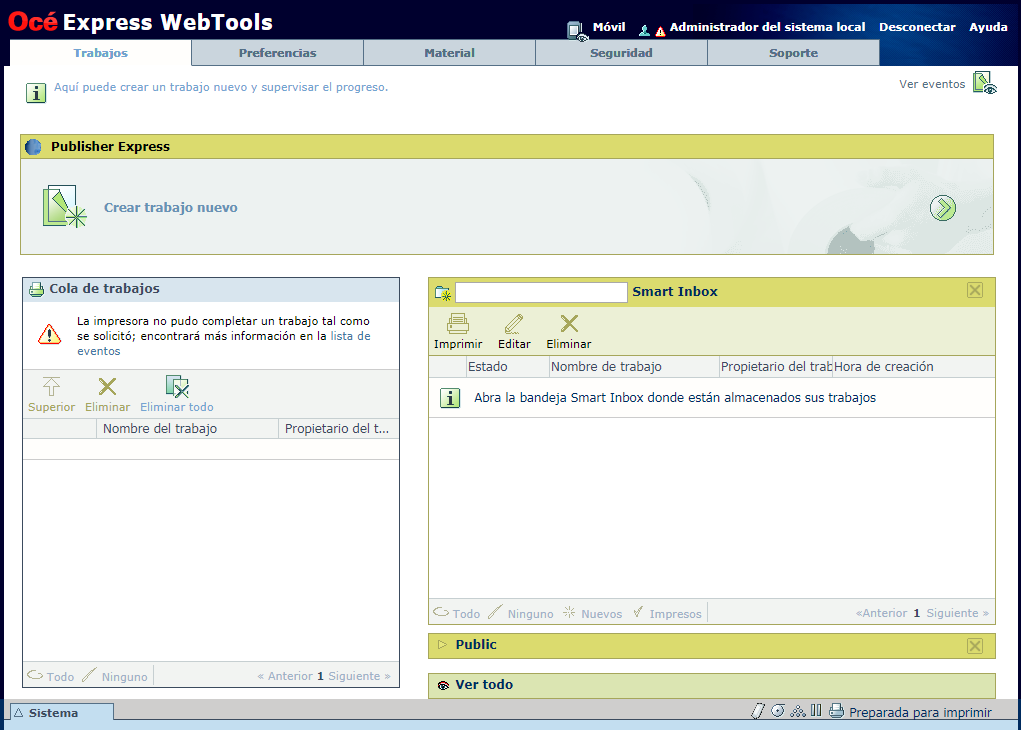Click the user silhouette icon beside Administrador
Screen dimensions: 1021x730
(644, 30)
